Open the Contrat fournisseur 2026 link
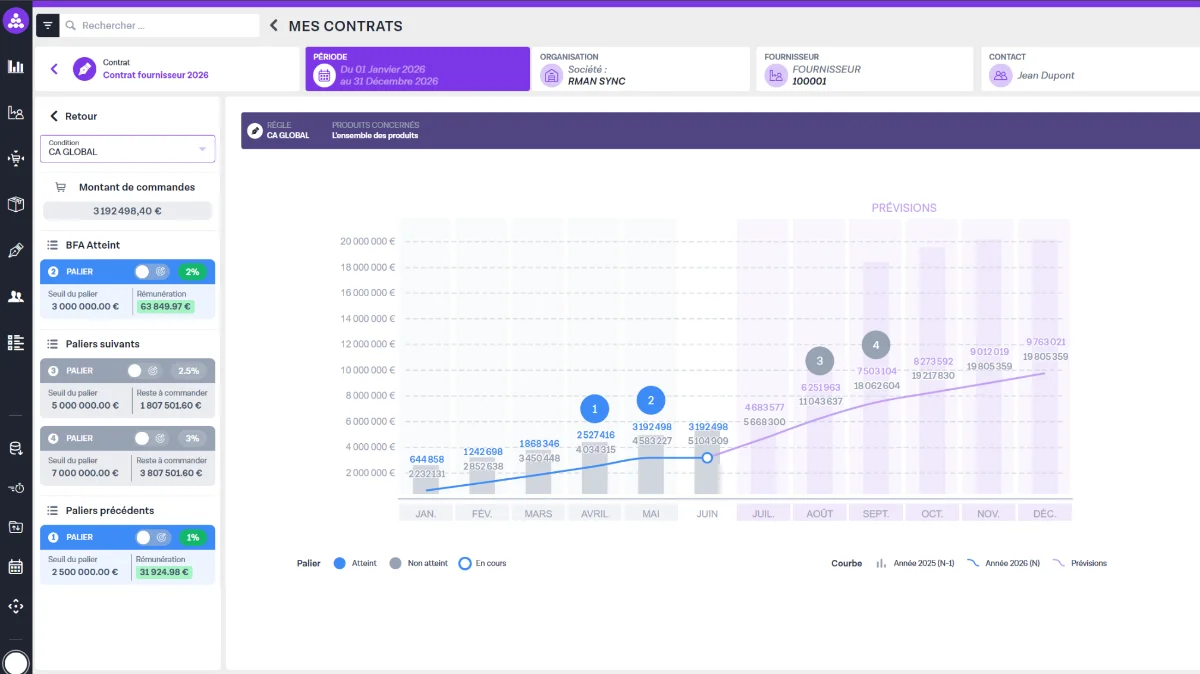The width and height of the screenshot is (1200, 674). click(155, 75)
